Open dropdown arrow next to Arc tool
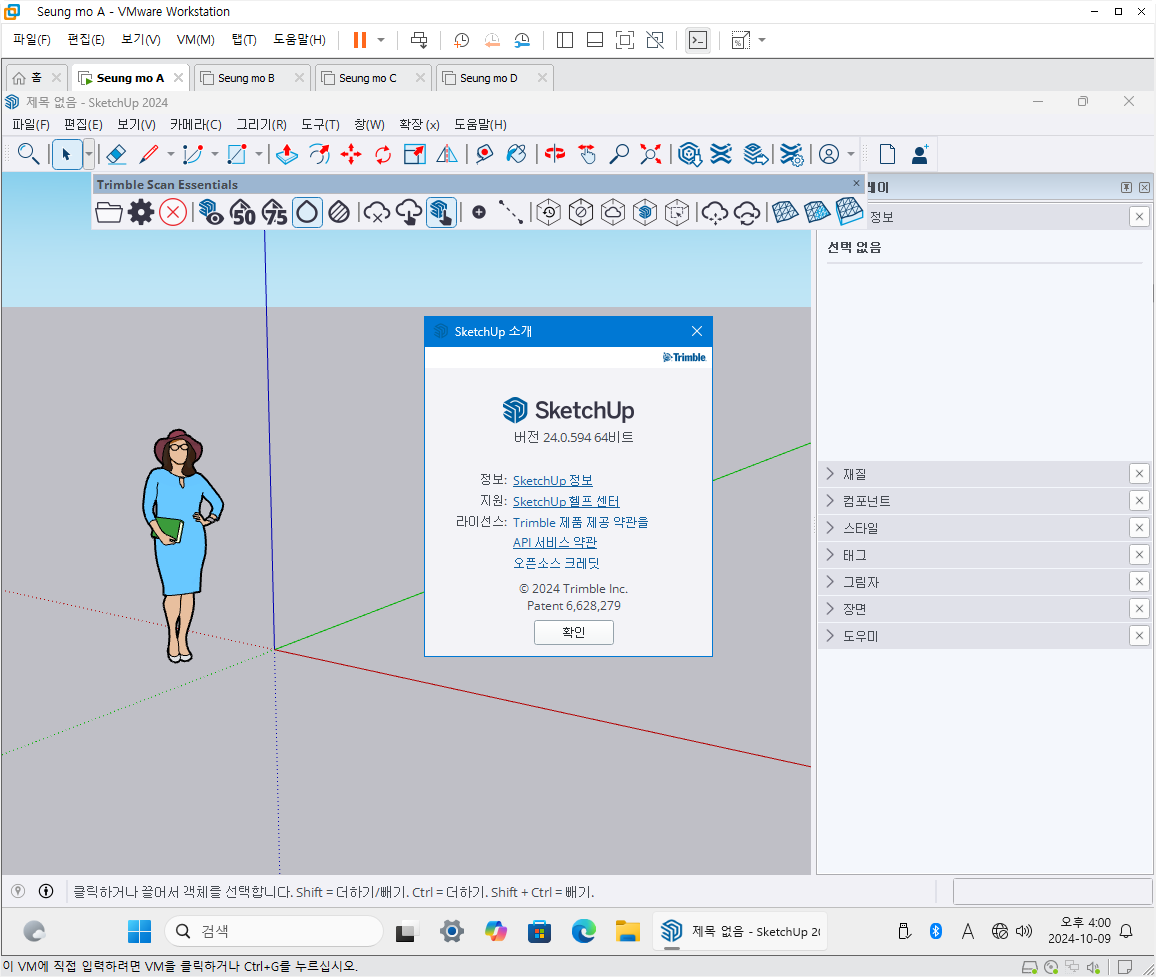 coord(215,154)
